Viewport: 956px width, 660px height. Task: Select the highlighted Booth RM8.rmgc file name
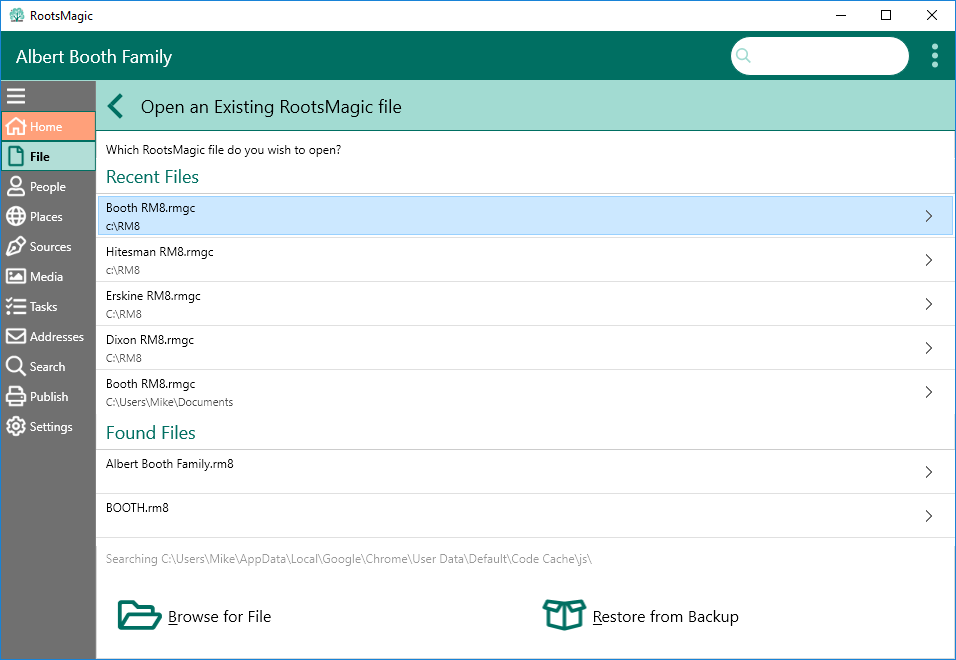[x=151, y=208]
